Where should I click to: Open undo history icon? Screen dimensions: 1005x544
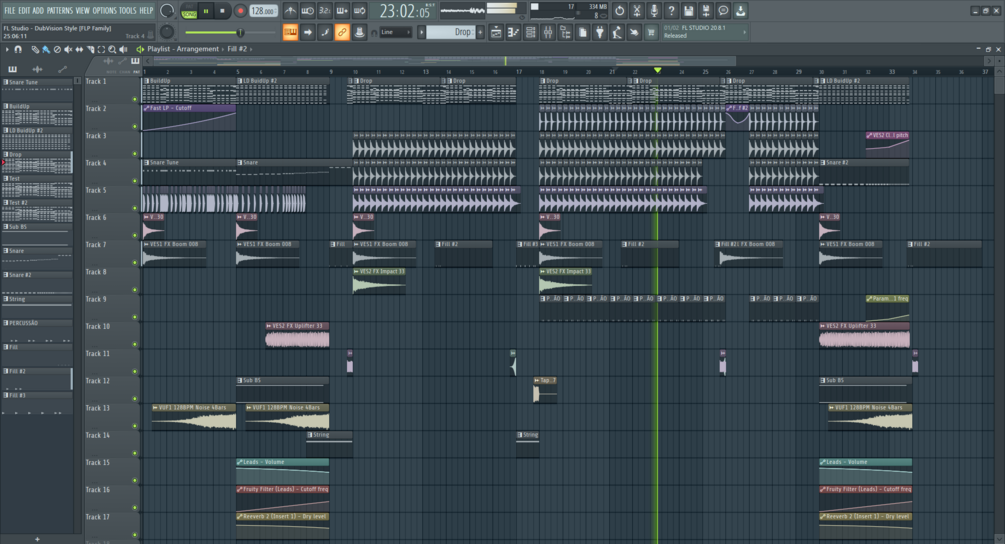619,11
